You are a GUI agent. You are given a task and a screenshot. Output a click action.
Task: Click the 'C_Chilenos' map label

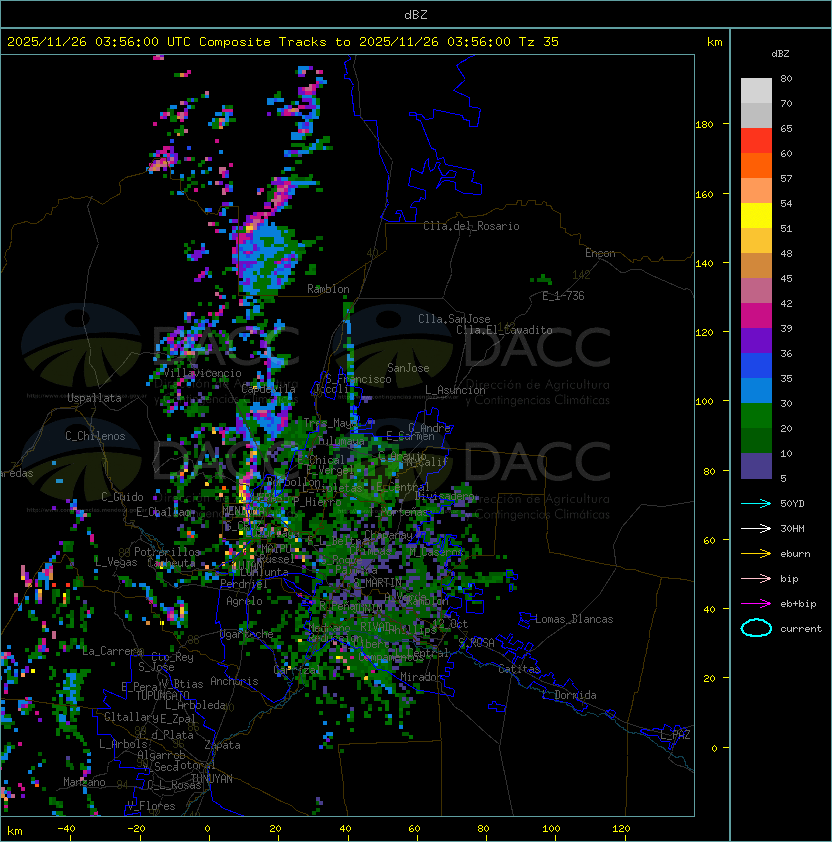pyautogui.click(x=95, y=436)
